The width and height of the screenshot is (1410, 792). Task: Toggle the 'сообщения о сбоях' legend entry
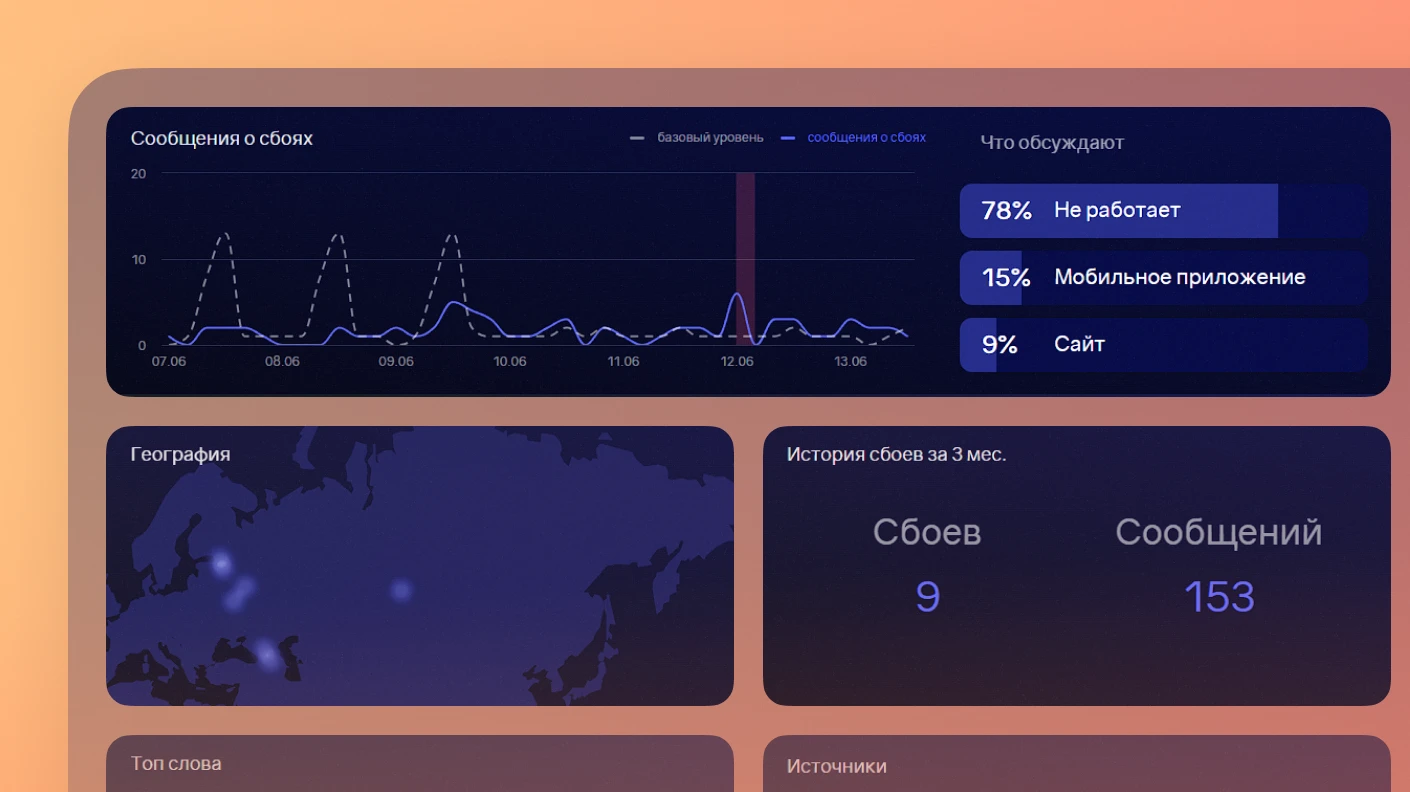point(853,138)
